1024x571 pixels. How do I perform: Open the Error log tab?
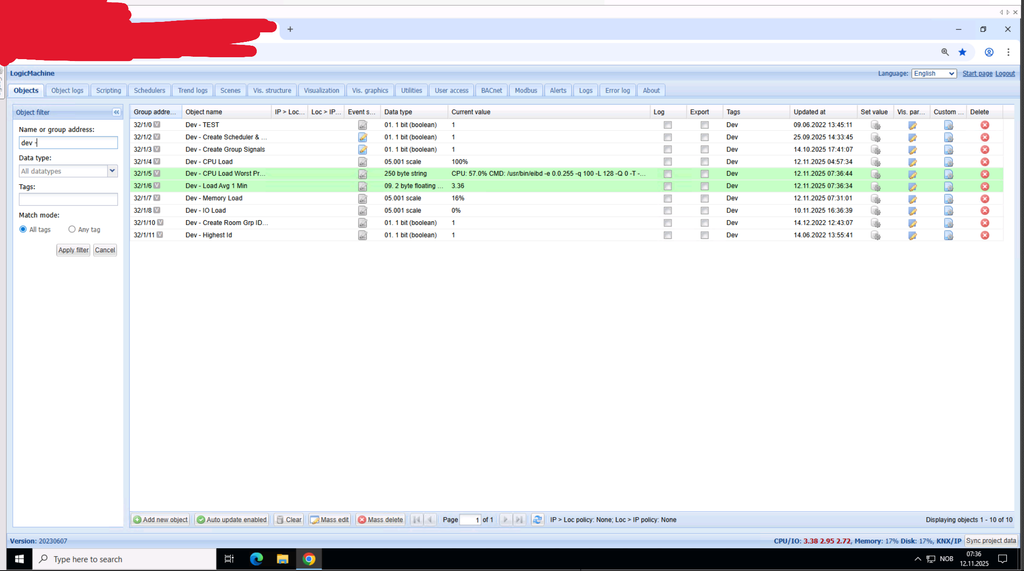[x=617, y=91]
